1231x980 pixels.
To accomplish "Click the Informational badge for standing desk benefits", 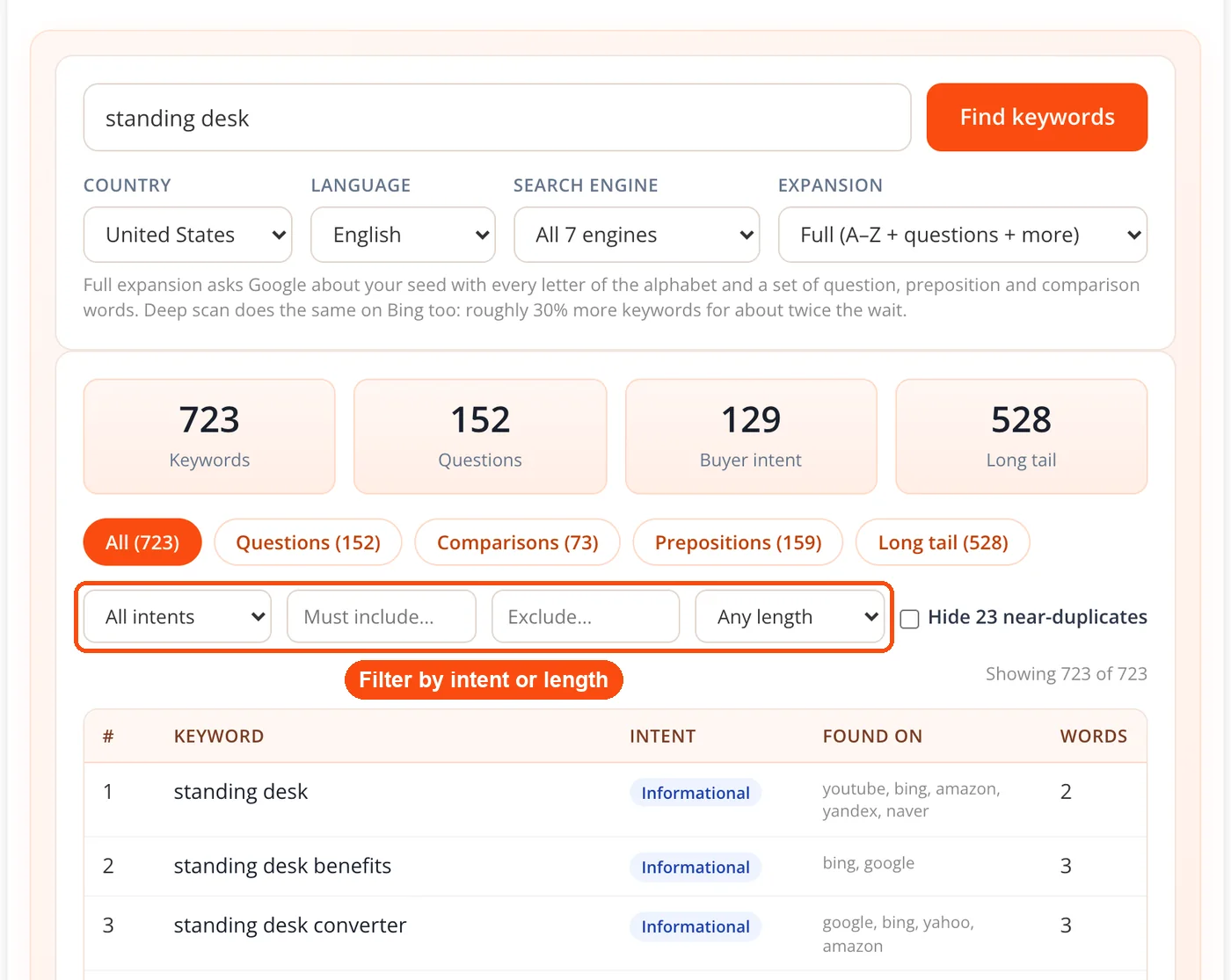I will tap(696, 867).
